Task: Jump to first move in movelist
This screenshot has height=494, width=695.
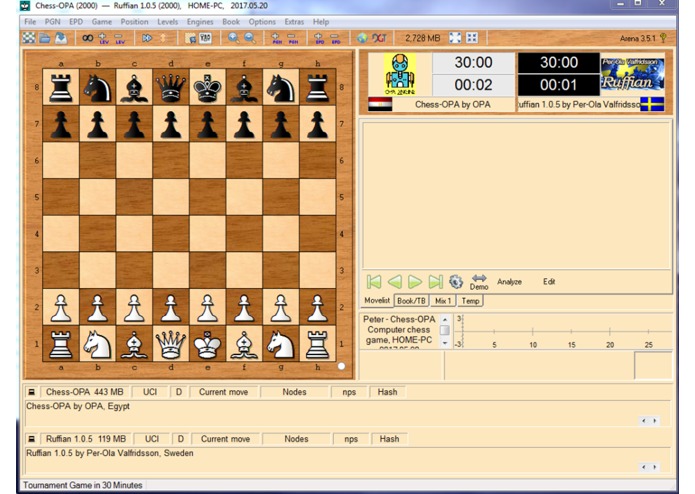Action: point(374,282)
